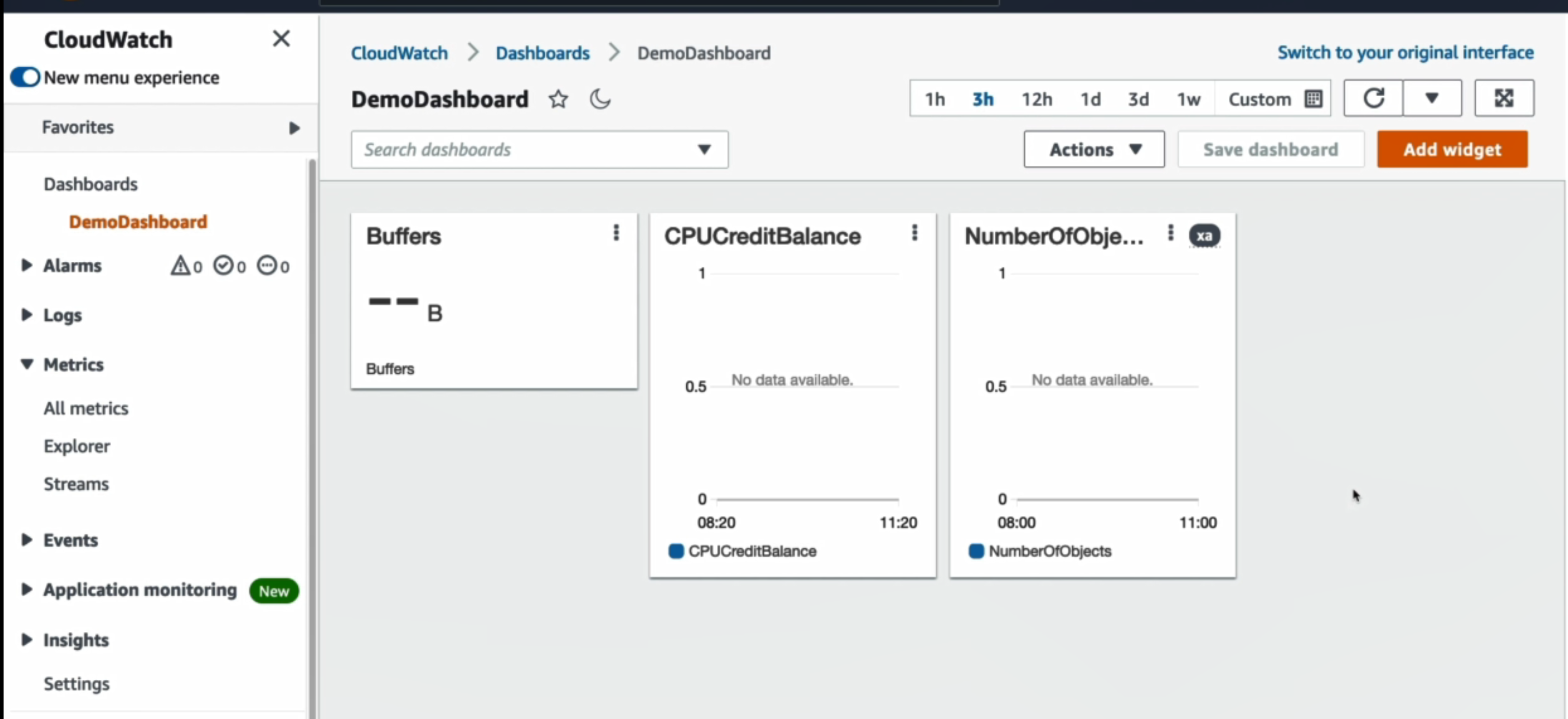Viewport: 1568px width, 719px height.
Task: Close the CloudWatch navigation panel
Action: coord(281,39)
